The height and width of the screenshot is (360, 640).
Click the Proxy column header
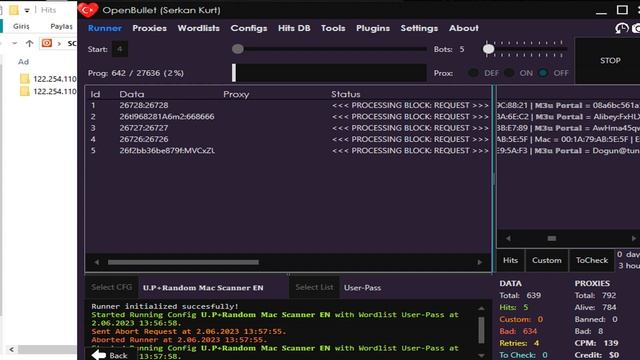[x=236, y=94]
